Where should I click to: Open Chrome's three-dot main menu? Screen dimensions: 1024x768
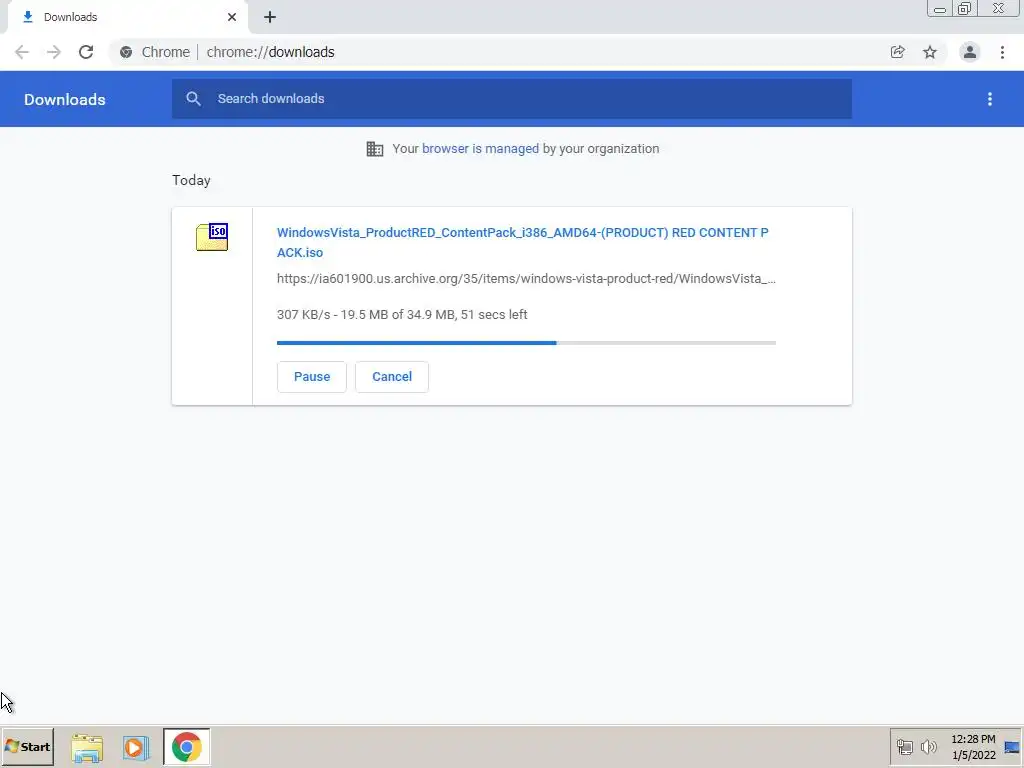click(x=1002, y=52)
